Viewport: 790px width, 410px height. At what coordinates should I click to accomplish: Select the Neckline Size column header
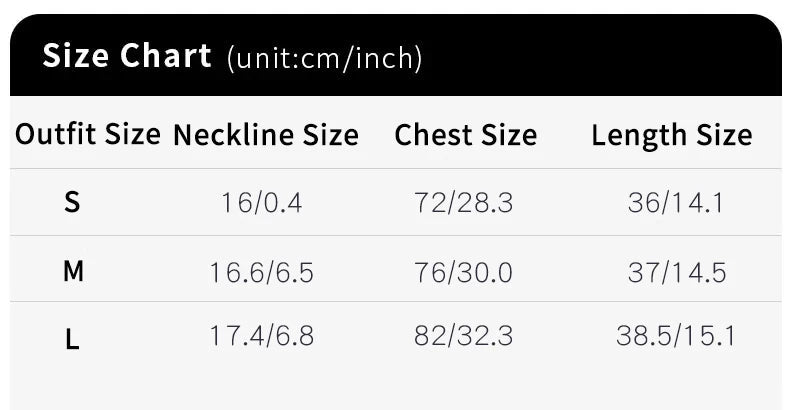click(266, 135)
